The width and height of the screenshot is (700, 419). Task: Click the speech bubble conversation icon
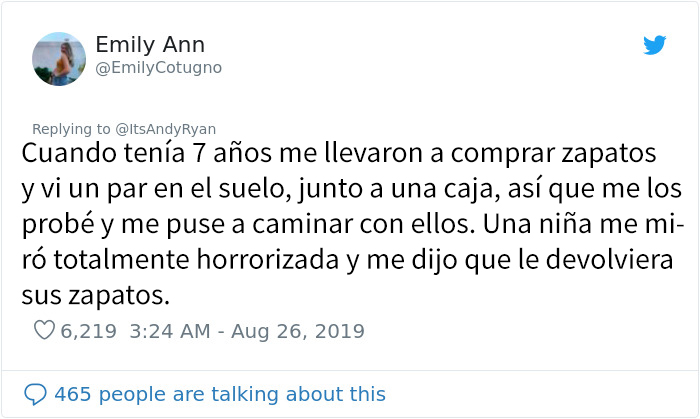point(35,394)
